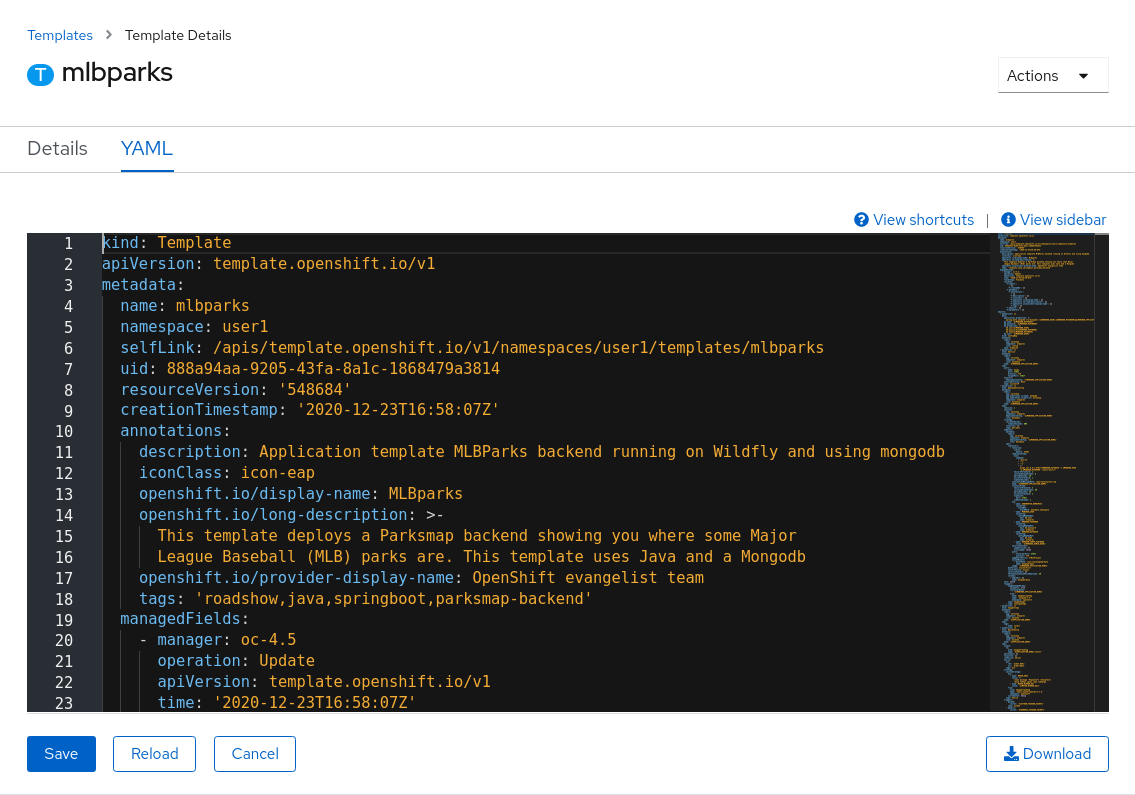Download the YAML file
Image resolution: width=1135 pixels, height=795 pixels.
coord(1047,753)
